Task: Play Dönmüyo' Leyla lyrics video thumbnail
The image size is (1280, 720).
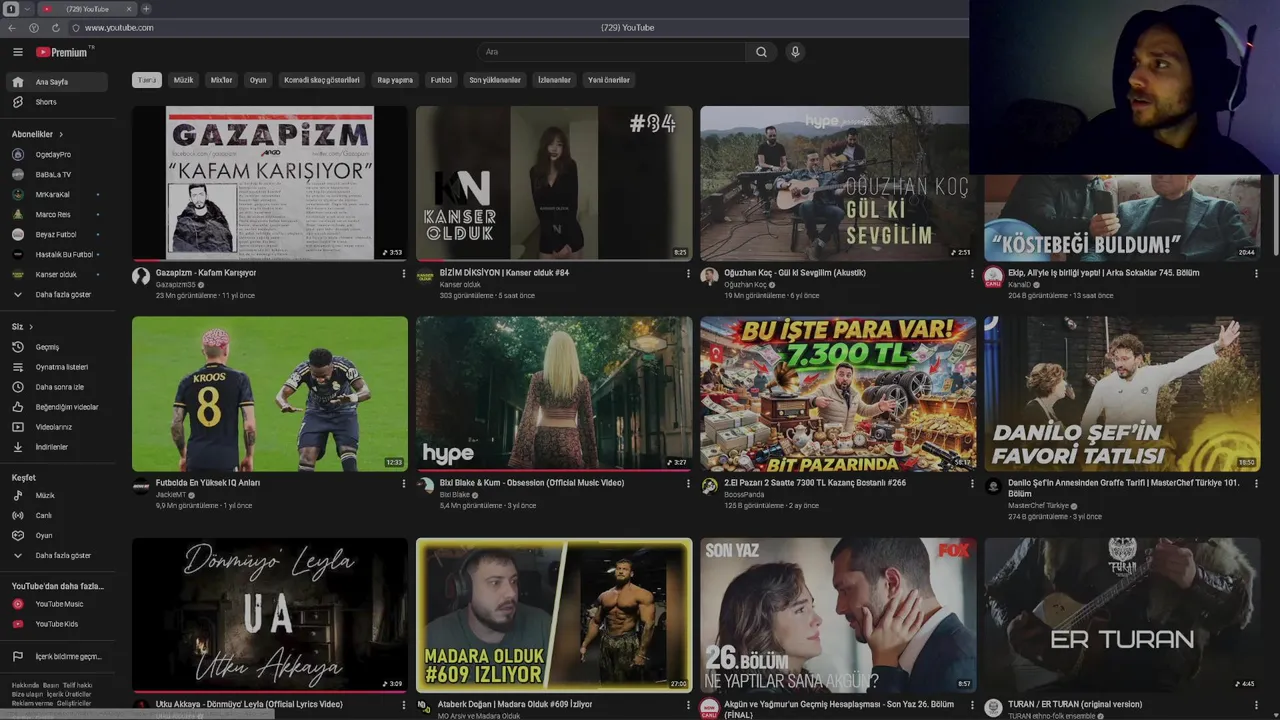Action: 270,615
